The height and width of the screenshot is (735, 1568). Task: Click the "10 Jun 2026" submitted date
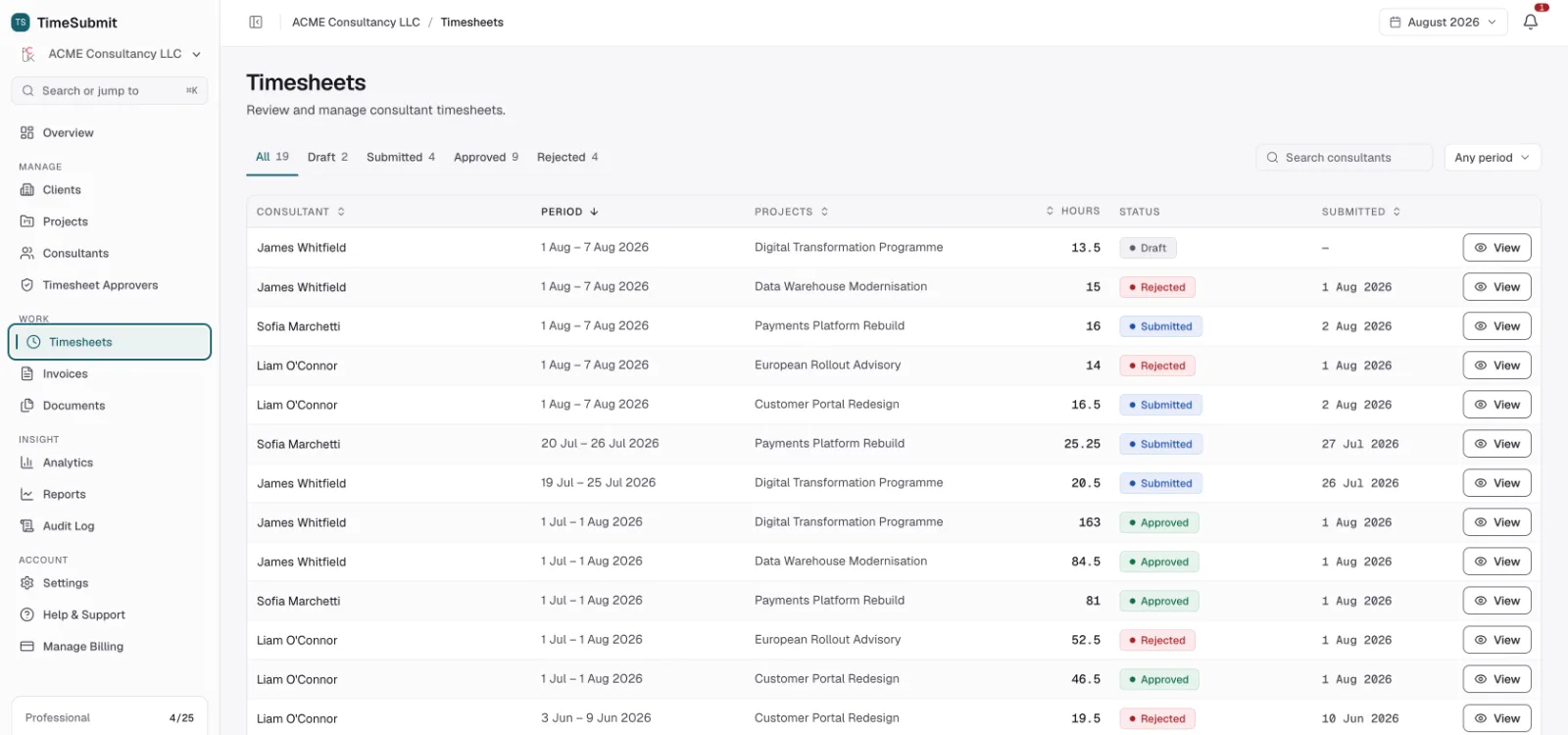1360,718
